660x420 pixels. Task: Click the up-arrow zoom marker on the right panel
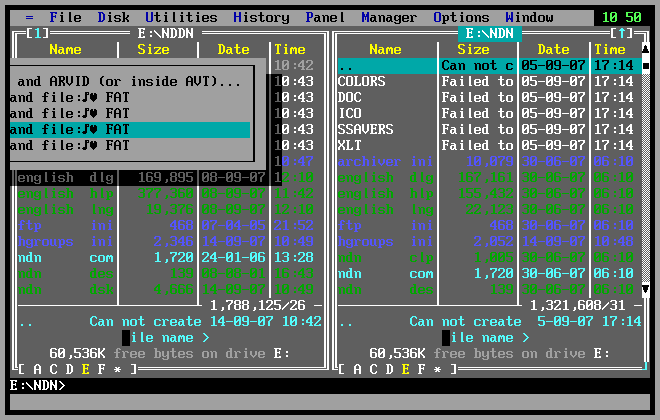point(622,33)
